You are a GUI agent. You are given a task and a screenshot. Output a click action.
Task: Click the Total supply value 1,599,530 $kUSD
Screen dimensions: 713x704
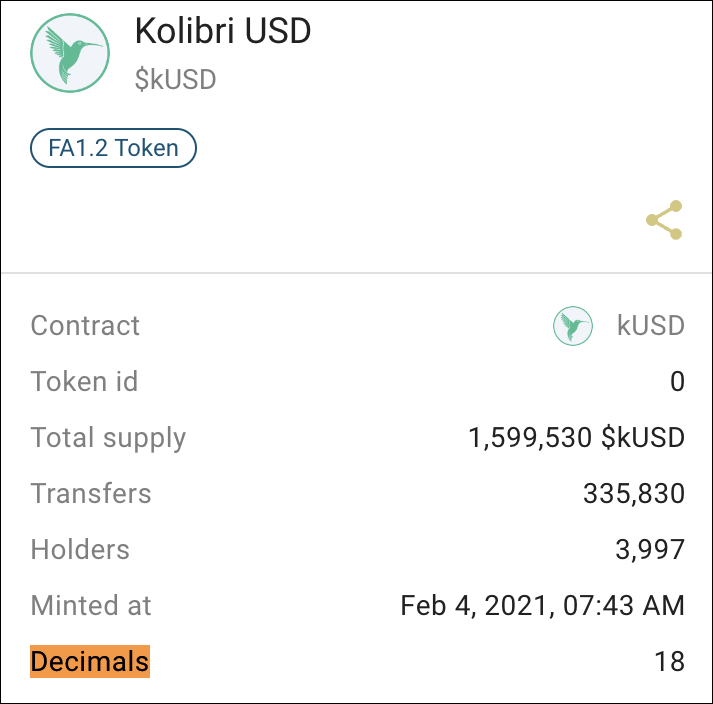click(576, 438)
